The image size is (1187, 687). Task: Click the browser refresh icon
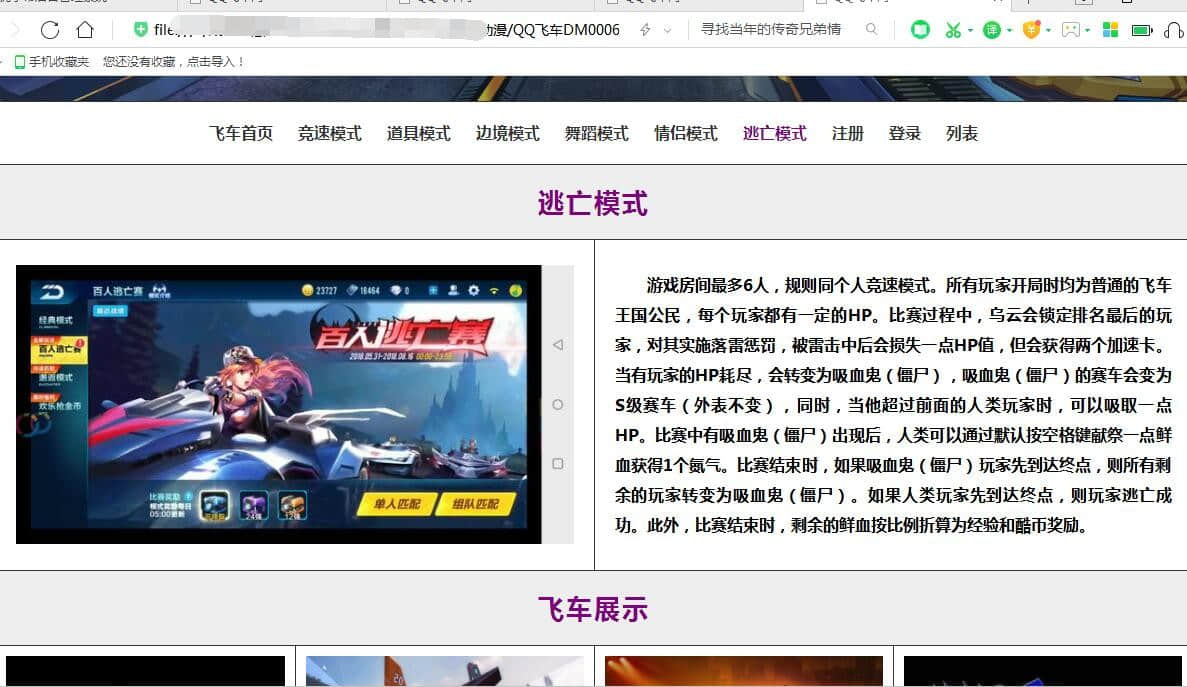[x=49, y=30]
